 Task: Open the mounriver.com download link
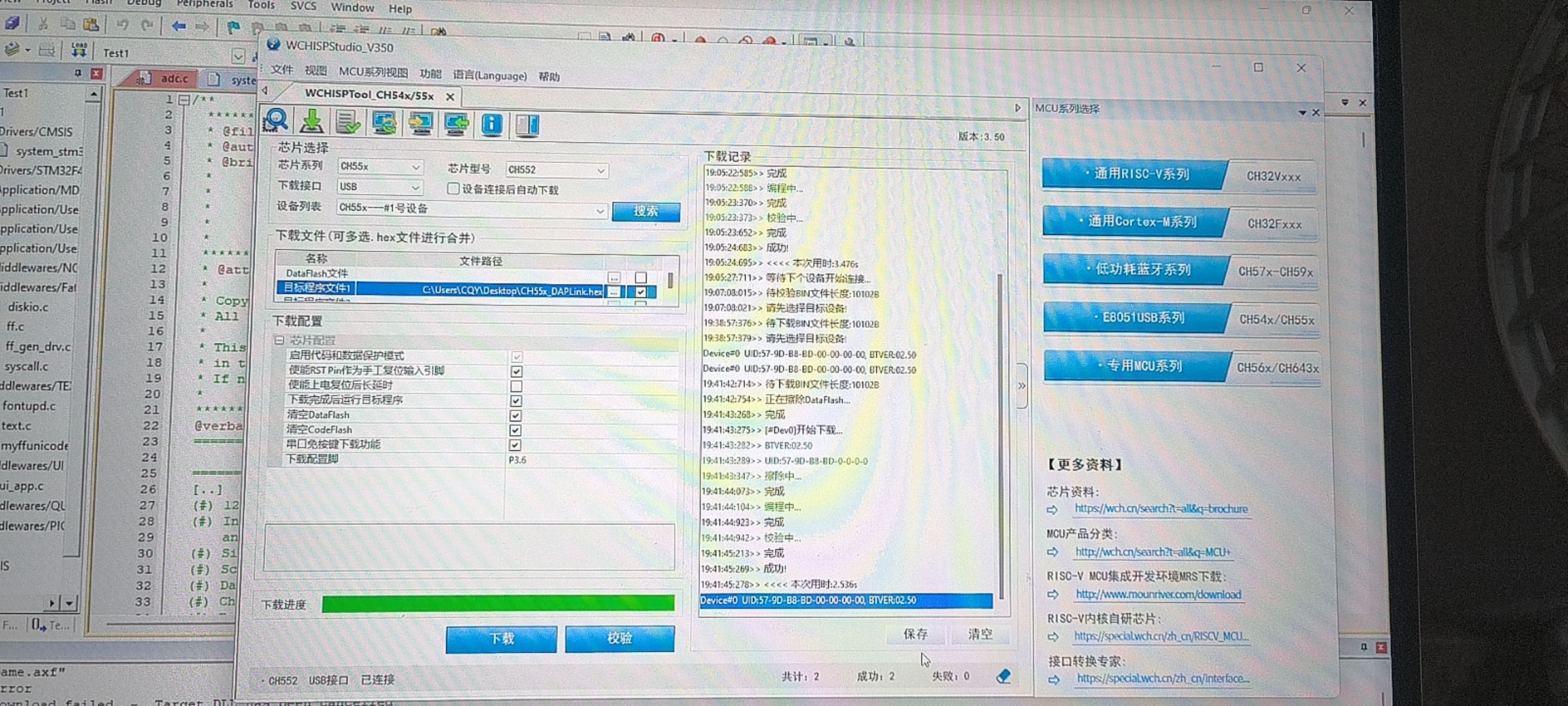point(1158,594)
